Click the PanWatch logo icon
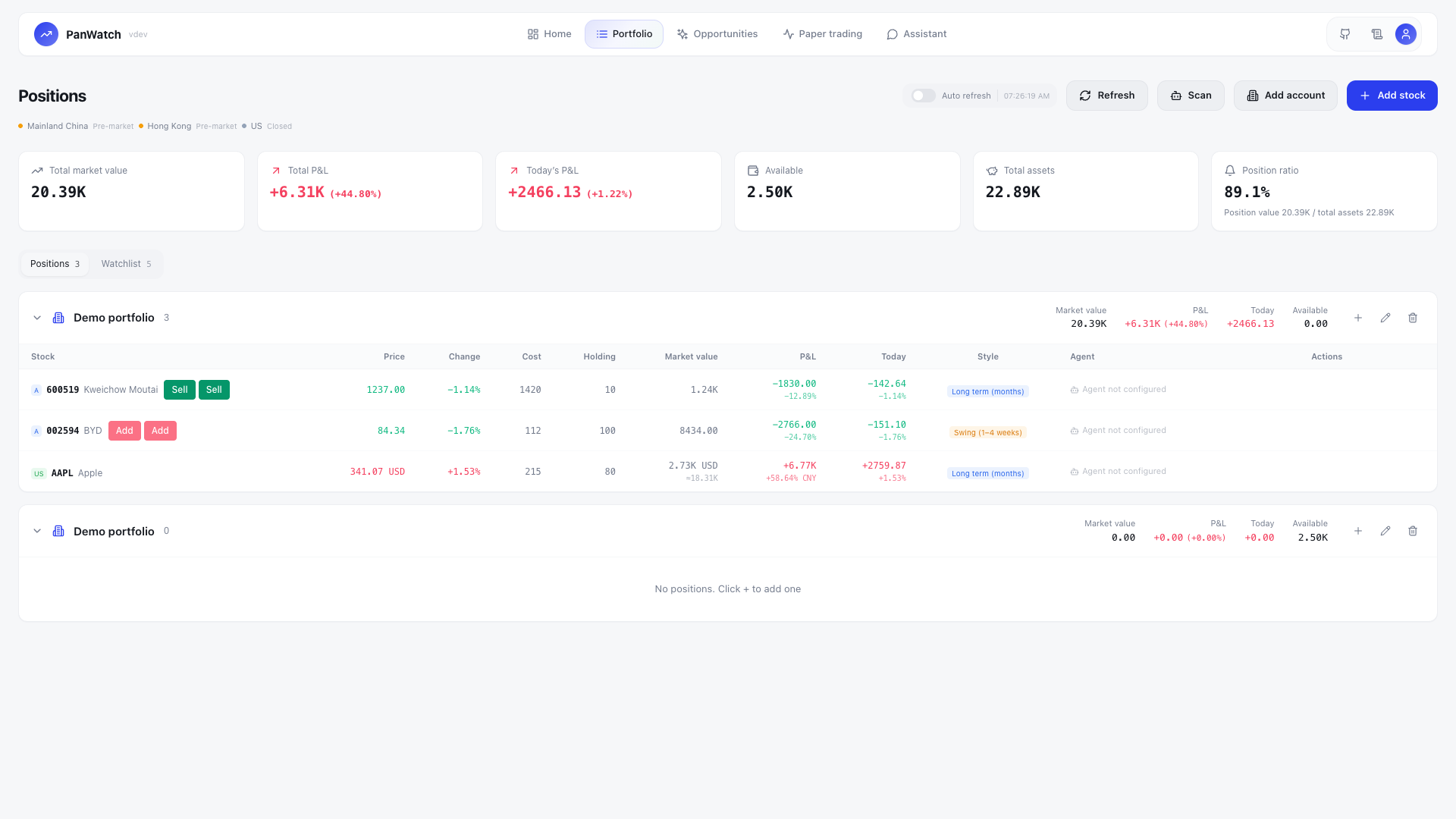This screenshot has height=819, width=1456. [x=46, y=34]
